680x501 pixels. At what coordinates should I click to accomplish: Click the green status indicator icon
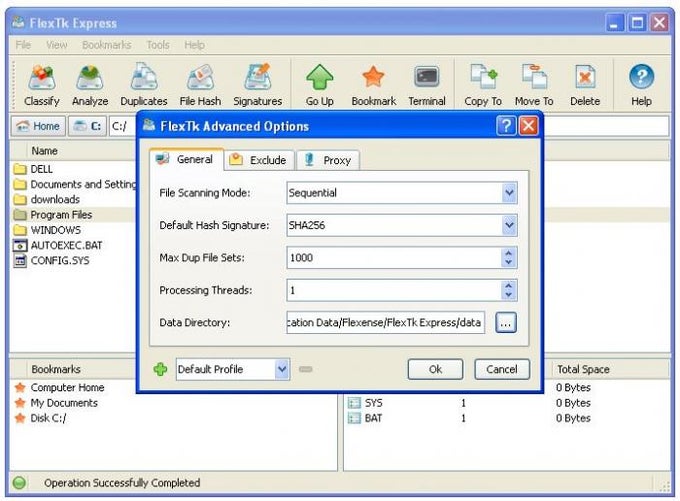pyautogui.click(x=19, y=483)
